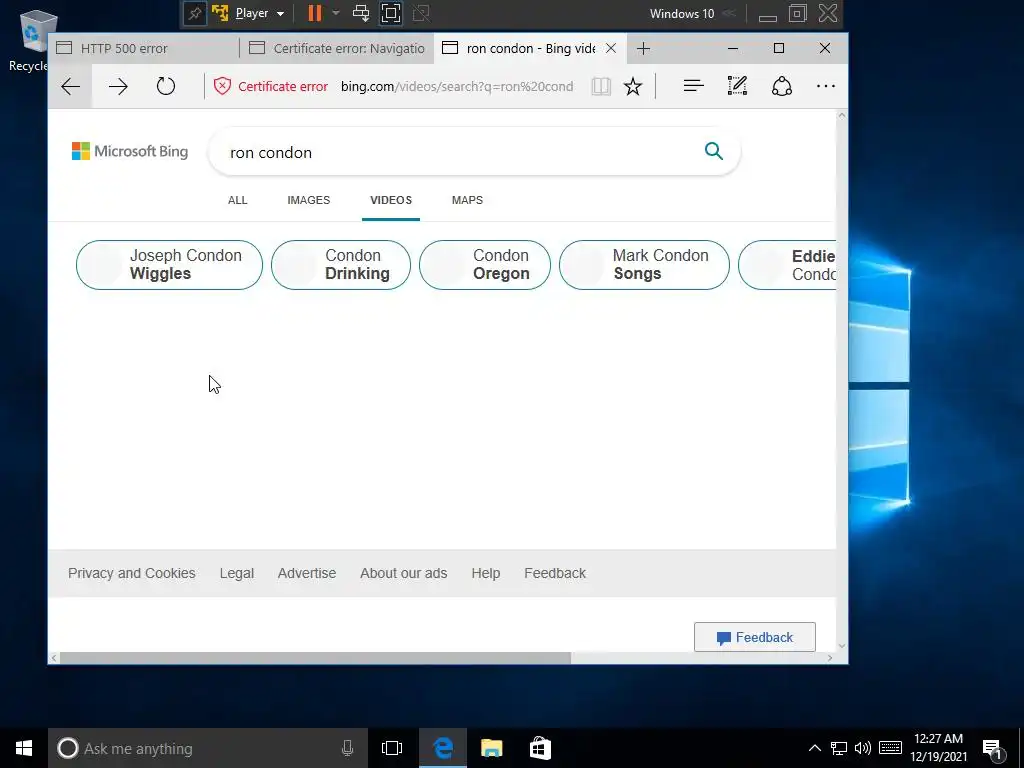Open the Certificate error shield warning

270,86
